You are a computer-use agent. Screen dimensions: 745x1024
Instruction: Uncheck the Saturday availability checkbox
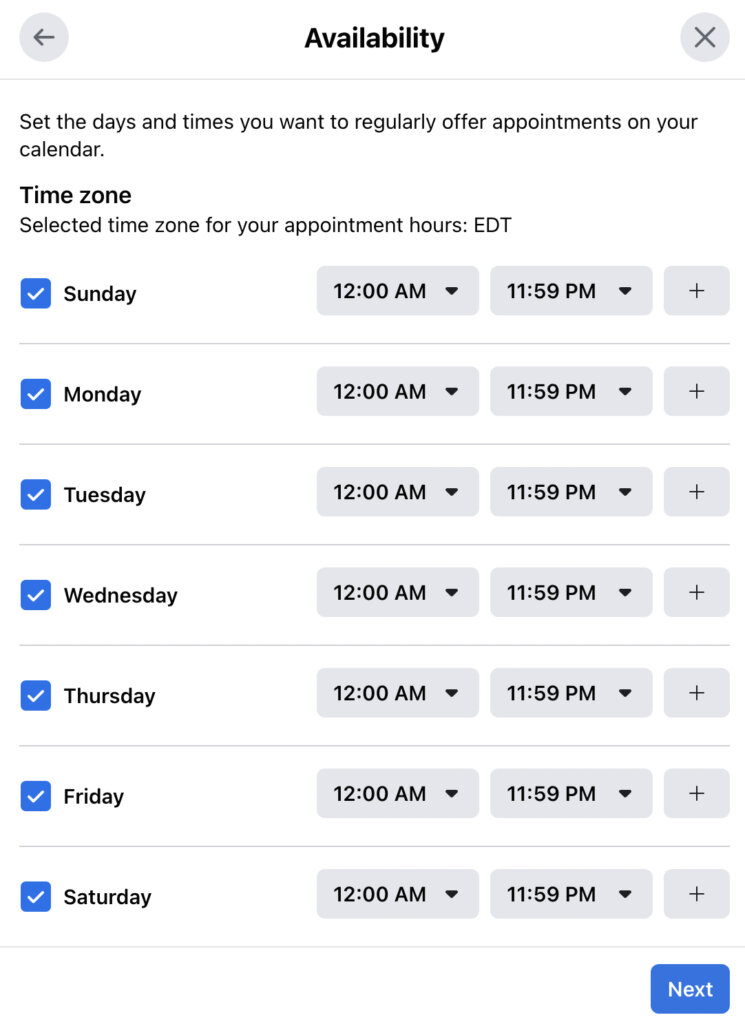(35, 897)
